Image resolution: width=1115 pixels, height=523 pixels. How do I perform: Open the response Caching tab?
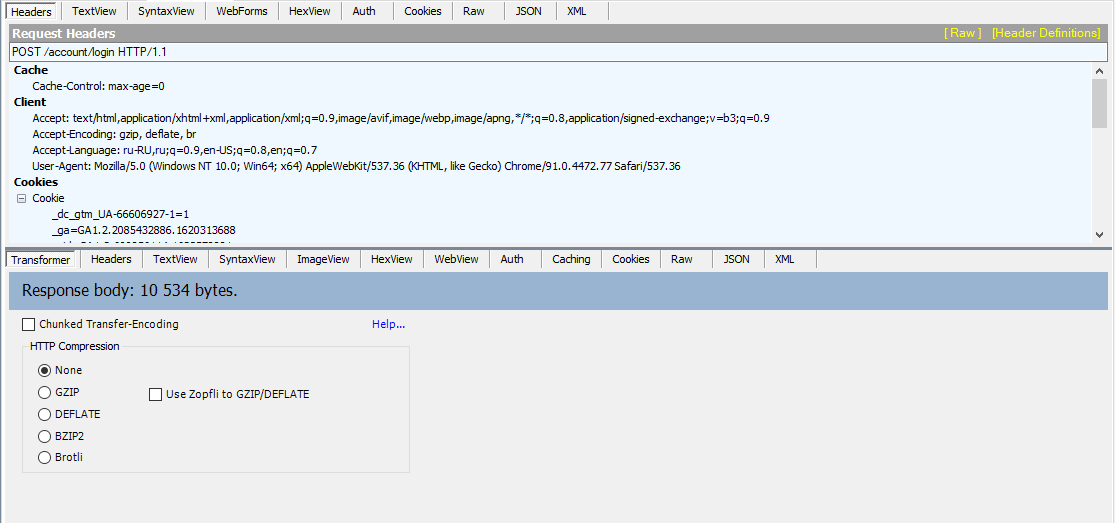point(571,259)
